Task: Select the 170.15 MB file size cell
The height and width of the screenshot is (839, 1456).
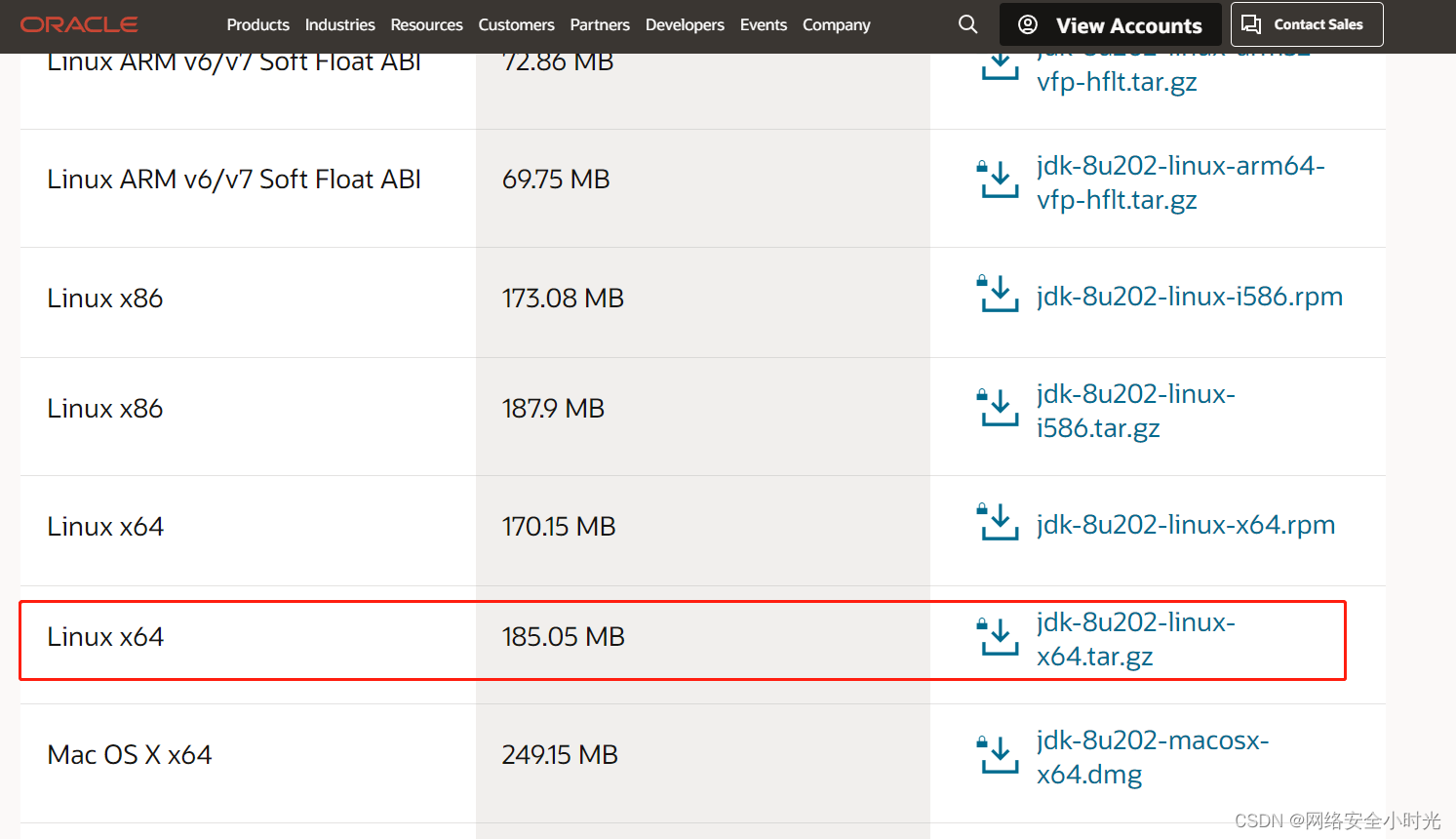Action: 703,531
